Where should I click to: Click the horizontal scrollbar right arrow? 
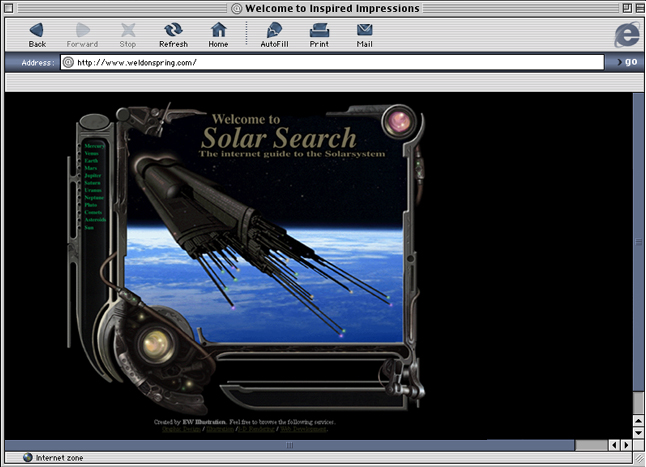pyautogui.click(x=626, y=444)
